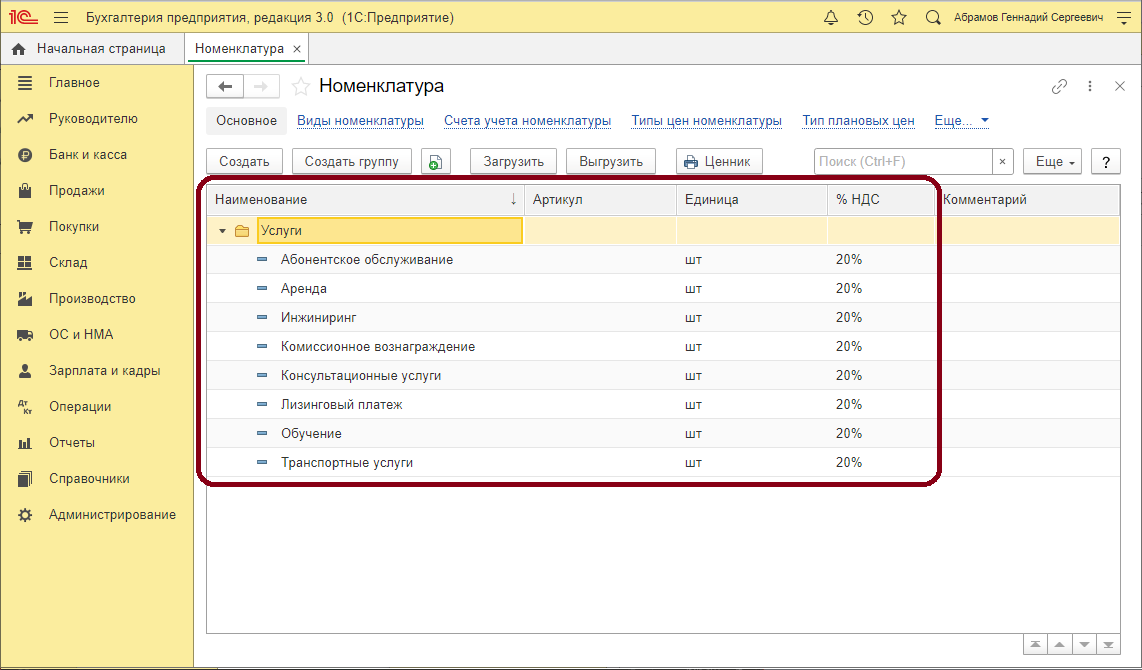
Task: Open the Еще... links dropdown arrow
Action: click(x=984, y=121)
